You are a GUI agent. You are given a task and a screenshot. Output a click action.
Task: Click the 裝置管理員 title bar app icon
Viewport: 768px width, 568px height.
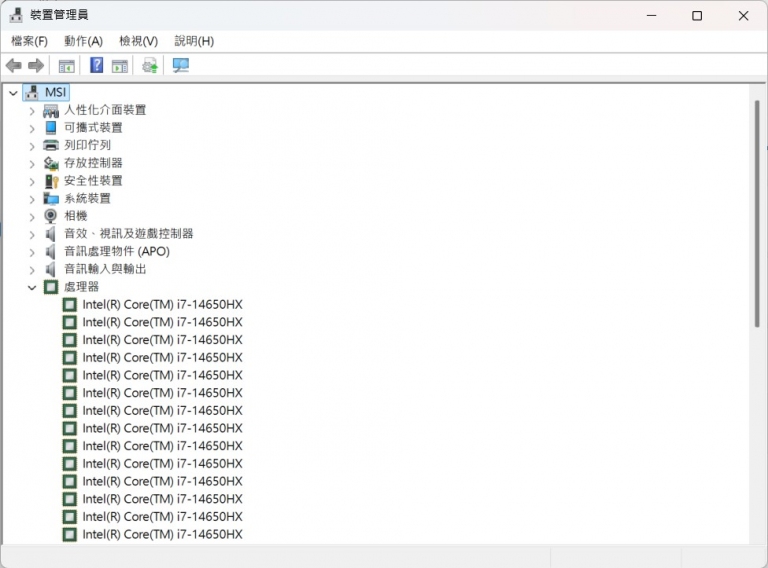pyautogui.click(x=16, y=15)
